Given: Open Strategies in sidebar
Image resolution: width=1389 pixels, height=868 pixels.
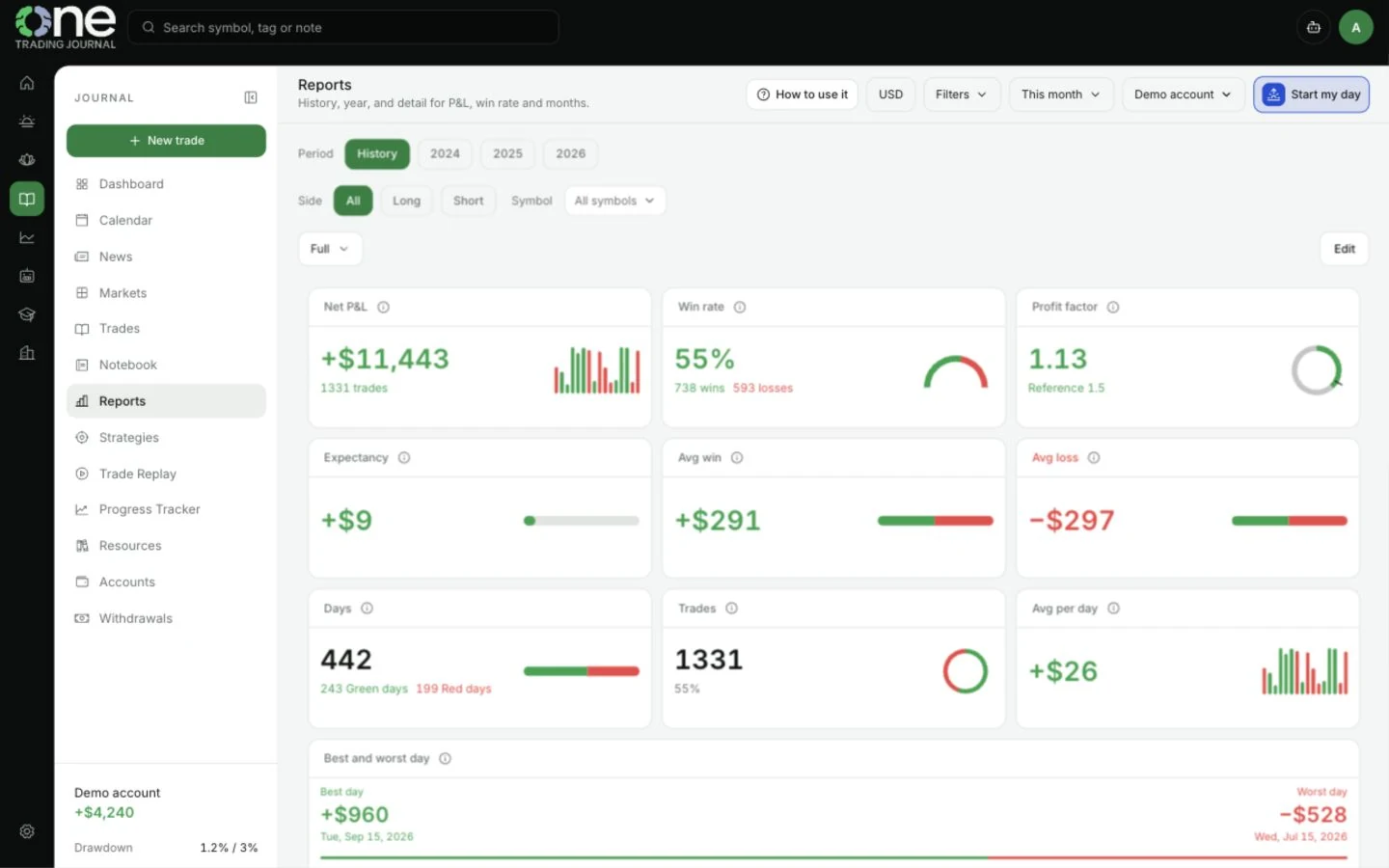Looking at the screenshot, I should (x=166, y=438).
